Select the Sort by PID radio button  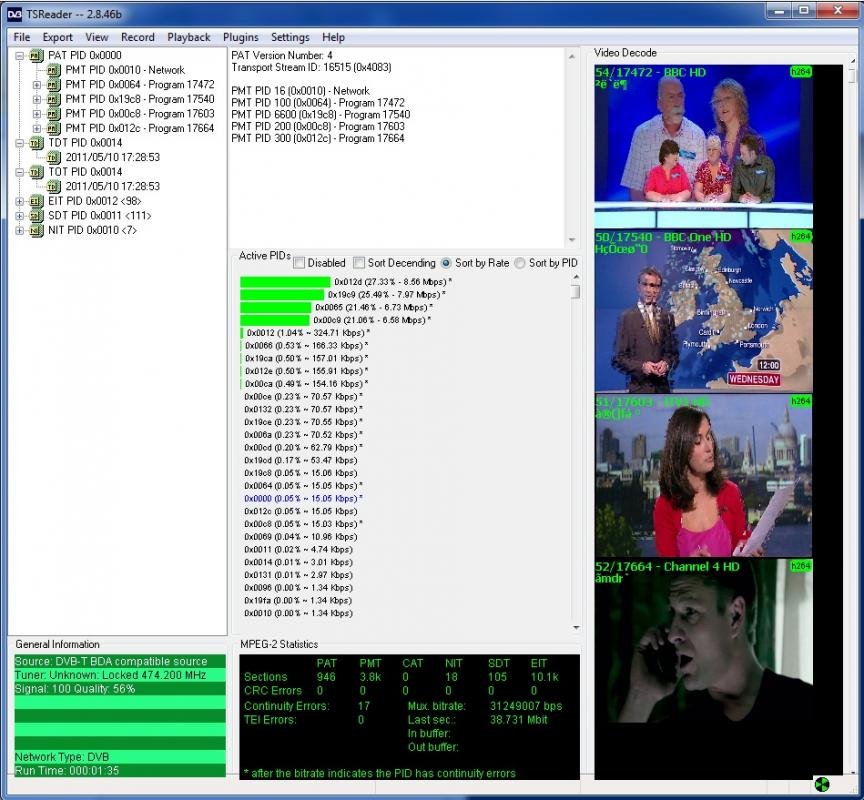(520, 263)
